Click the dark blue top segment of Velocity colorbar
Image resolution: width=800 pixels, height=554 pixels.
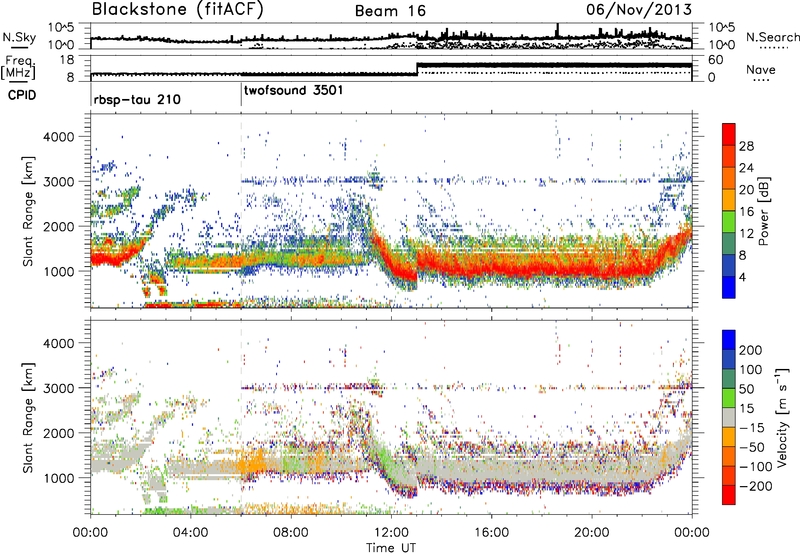click(729, 340)
